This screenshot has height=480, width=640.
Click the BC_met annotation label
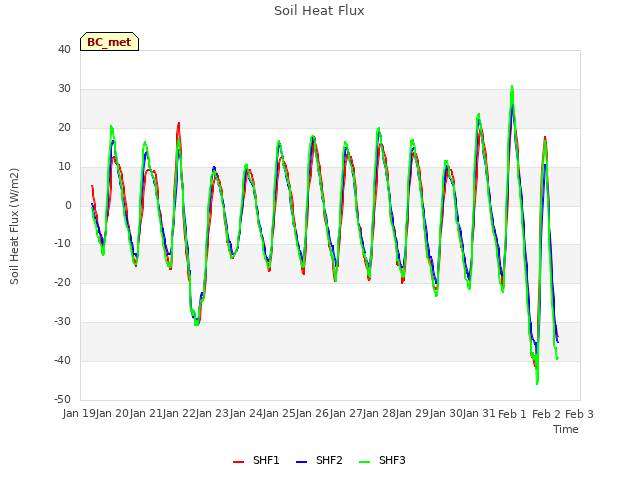click(109, 42)
